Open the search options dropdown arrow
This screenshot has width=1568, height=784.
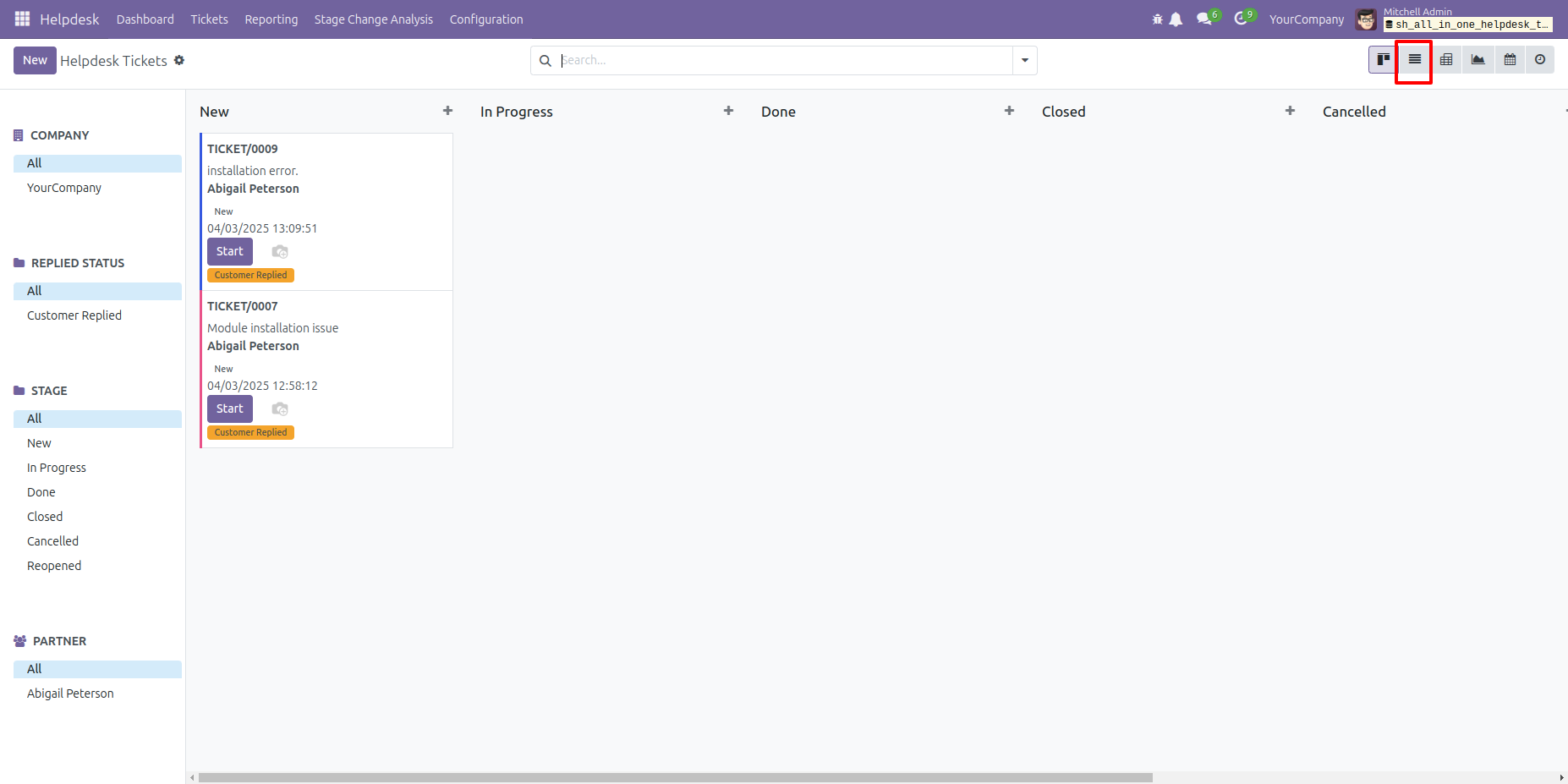[x=1024, y=60]
